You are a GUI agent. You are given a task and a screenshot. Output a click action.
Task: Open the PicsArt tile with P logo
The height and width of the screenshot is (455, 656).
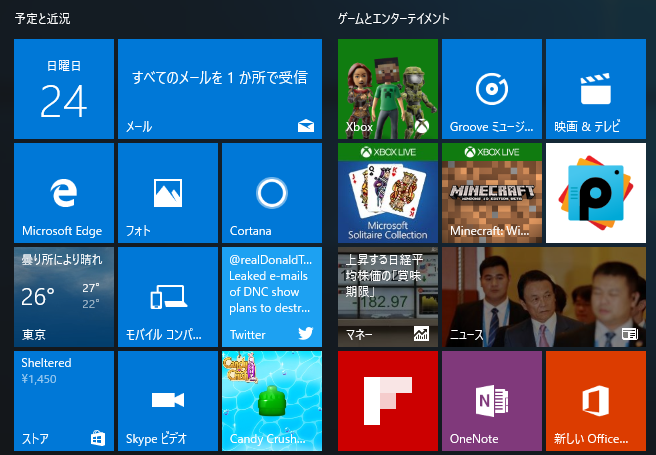tap(596, 193)
